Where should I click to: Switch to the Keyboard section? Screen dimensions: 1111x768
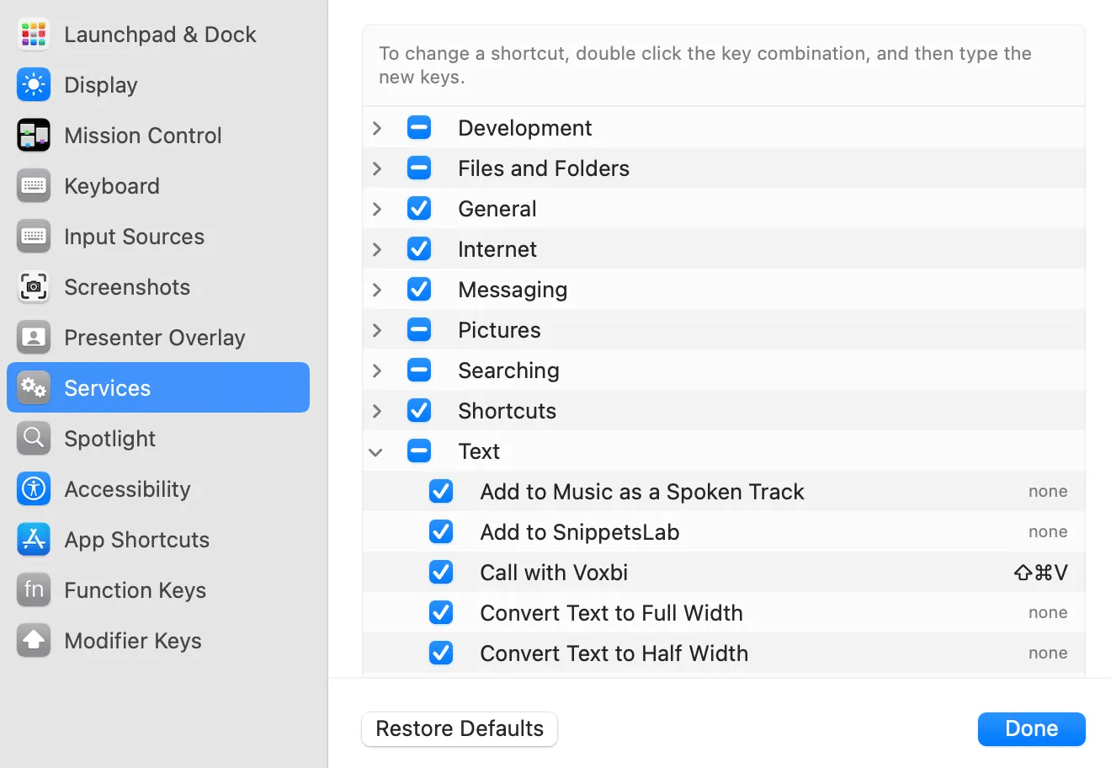pos(111,186)
